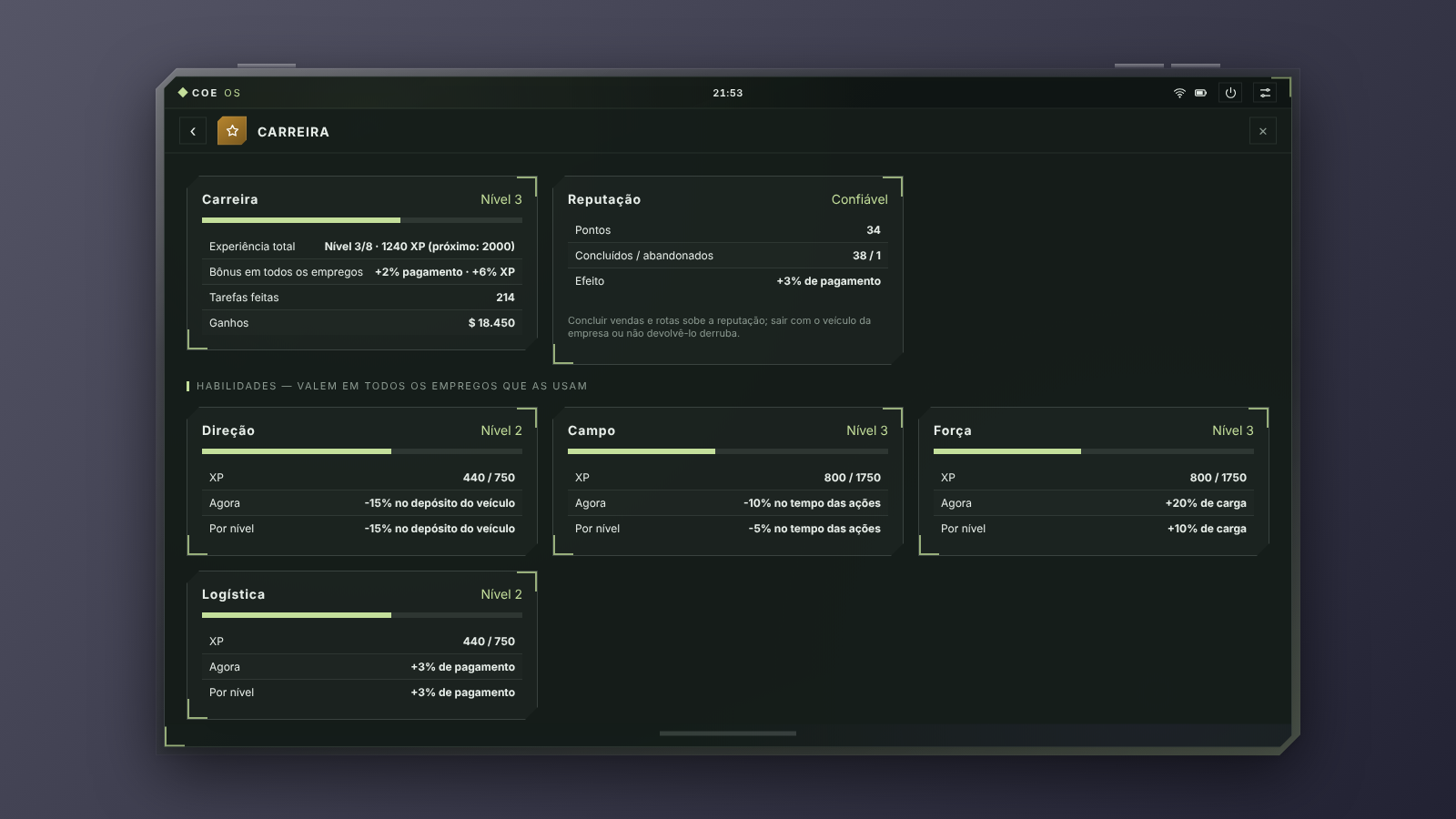Click Força Agora +20% de carga row
This screenshot has width=1456, height=819.
click(x=1094, y=503)
